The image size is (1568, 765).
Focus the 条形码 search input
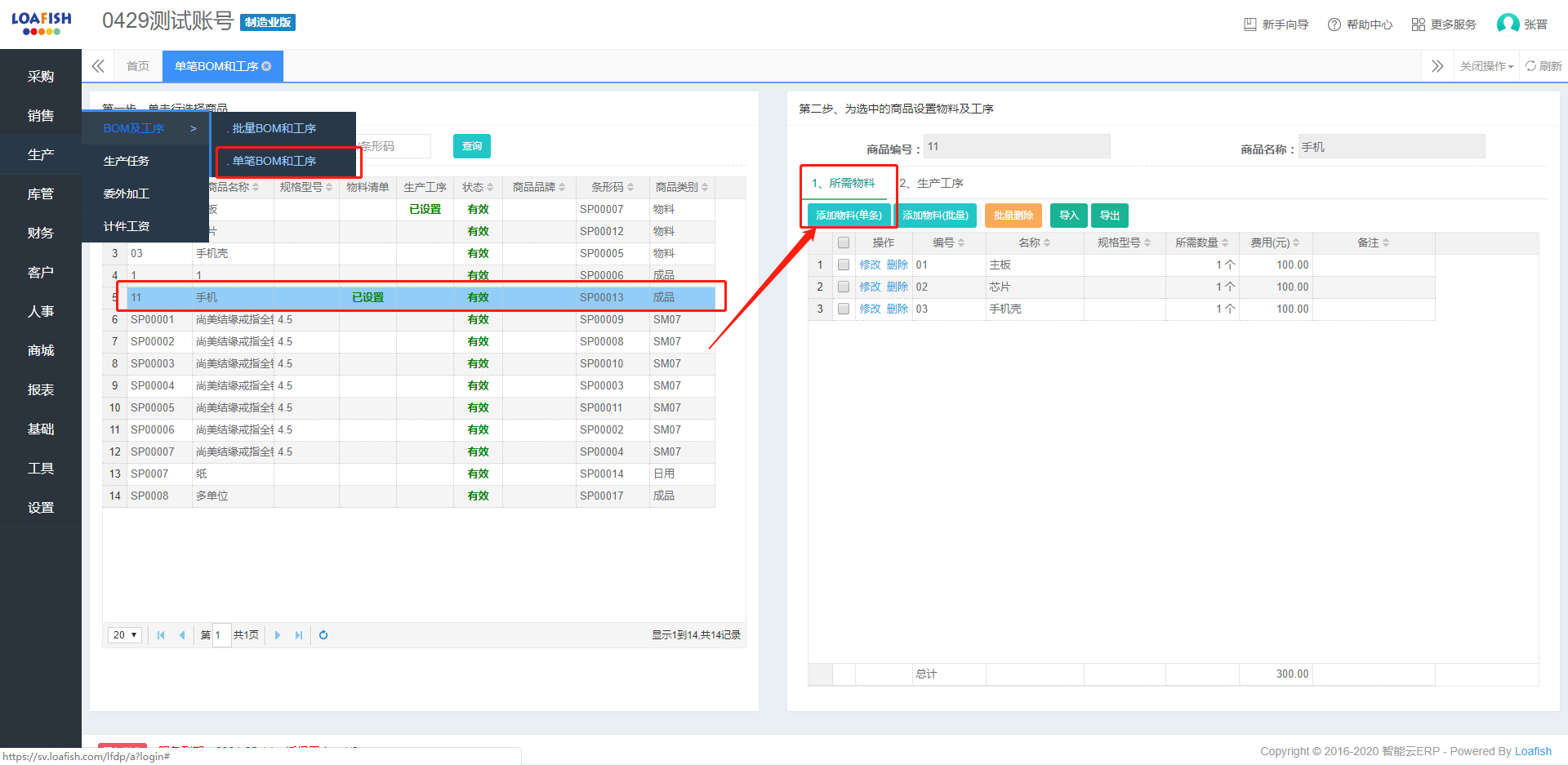(394, 146)
